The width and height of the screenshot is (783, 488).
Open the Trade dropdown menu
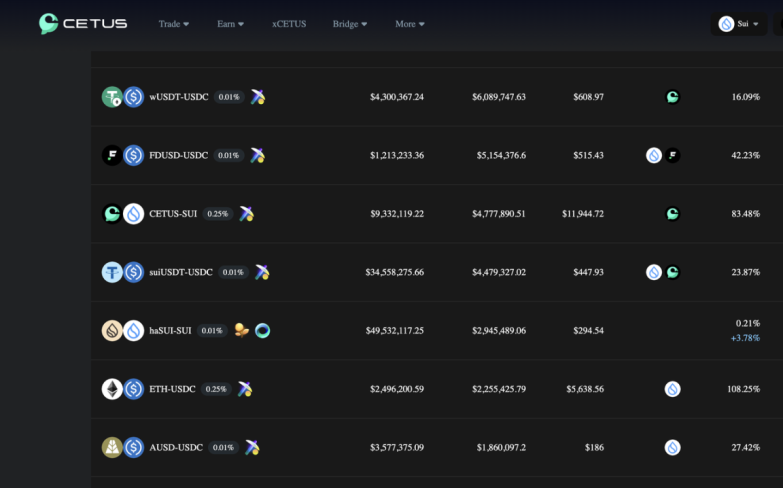pos(173,24)
